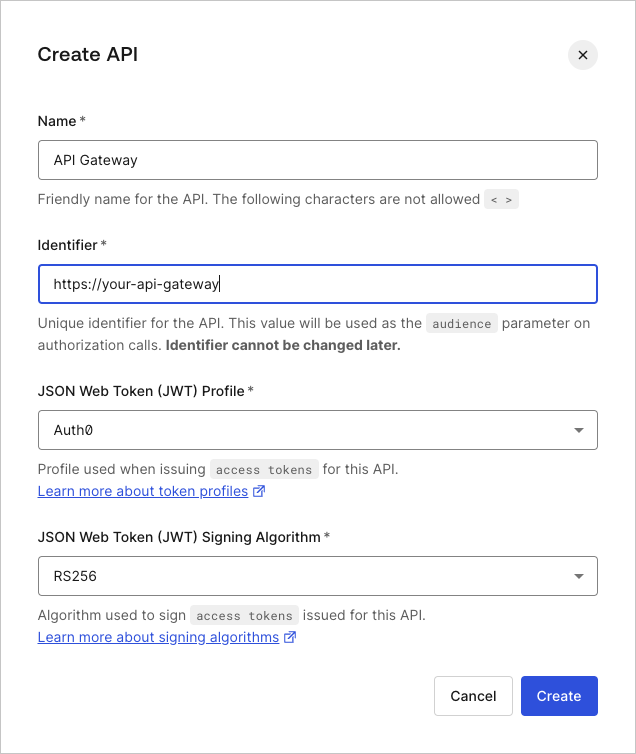The height and width of the screenshot is (754, 636).
Task: Click the audience code tag
Action: [x=461, y=324]
